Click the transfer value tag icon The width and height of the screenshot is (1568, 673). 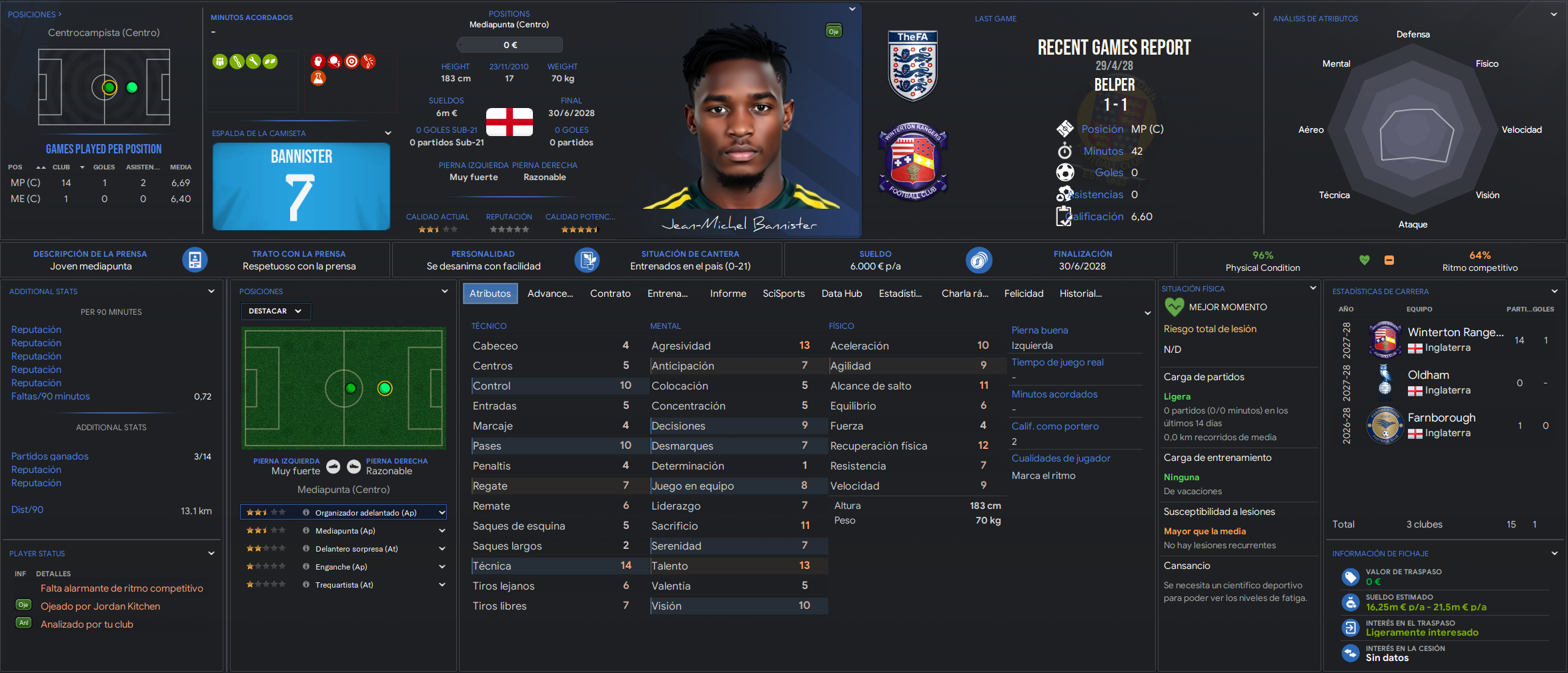tap(1351, 577)
